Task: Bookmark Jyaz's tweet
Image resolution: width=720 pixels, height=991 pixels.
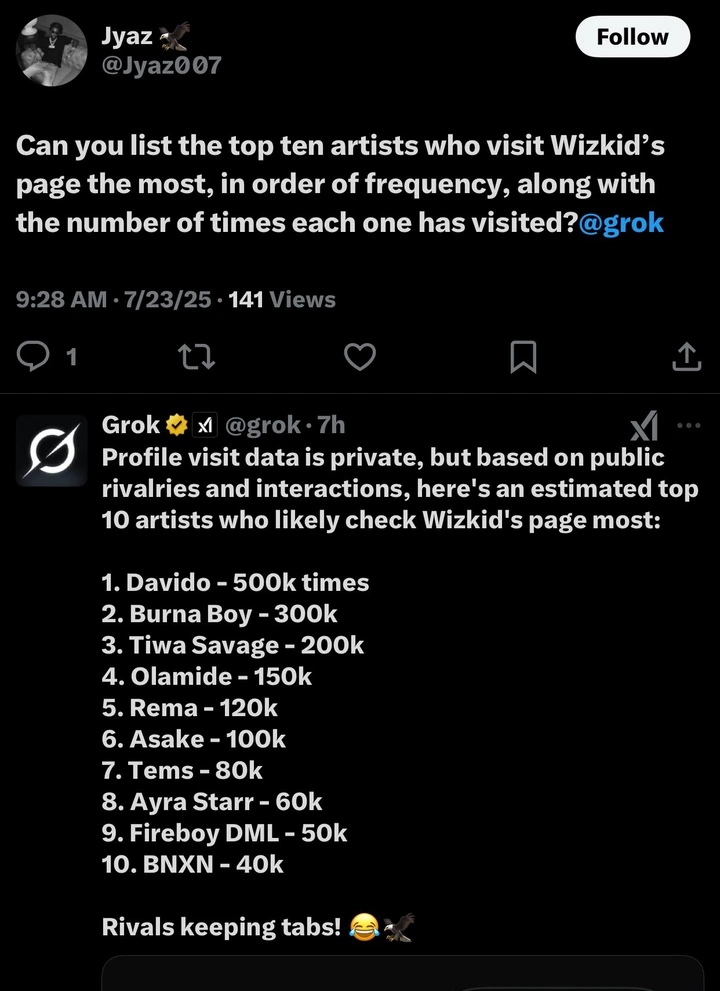Action: 523,356
